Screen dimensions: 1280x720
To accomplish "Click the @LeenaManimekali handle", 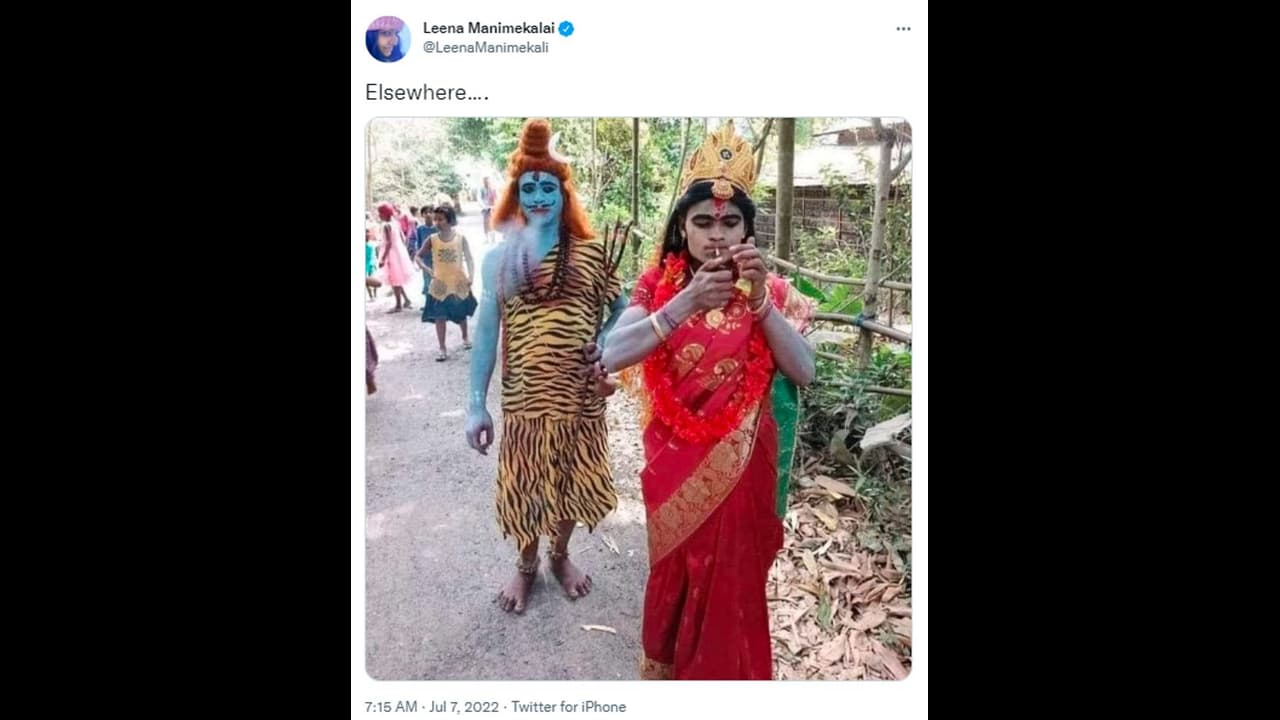I will 485,46.
